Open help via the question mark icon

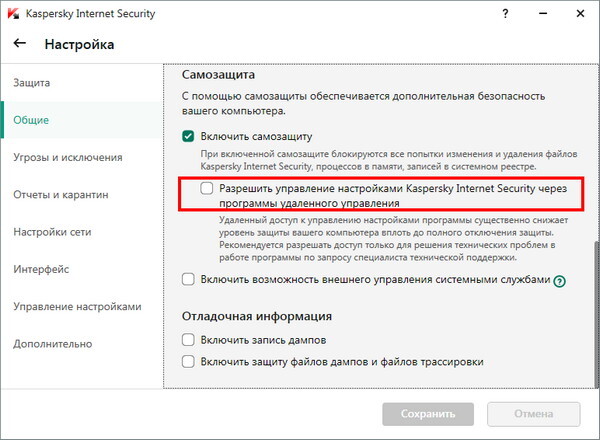(x=505, y=14)
